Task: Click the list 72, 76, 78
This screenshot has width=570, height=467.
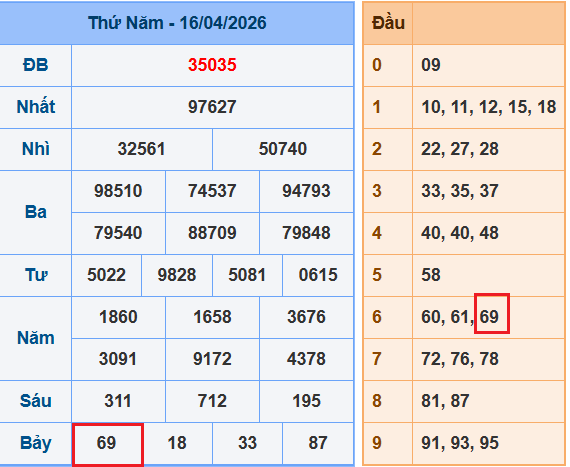Action: tap(460, 359)
